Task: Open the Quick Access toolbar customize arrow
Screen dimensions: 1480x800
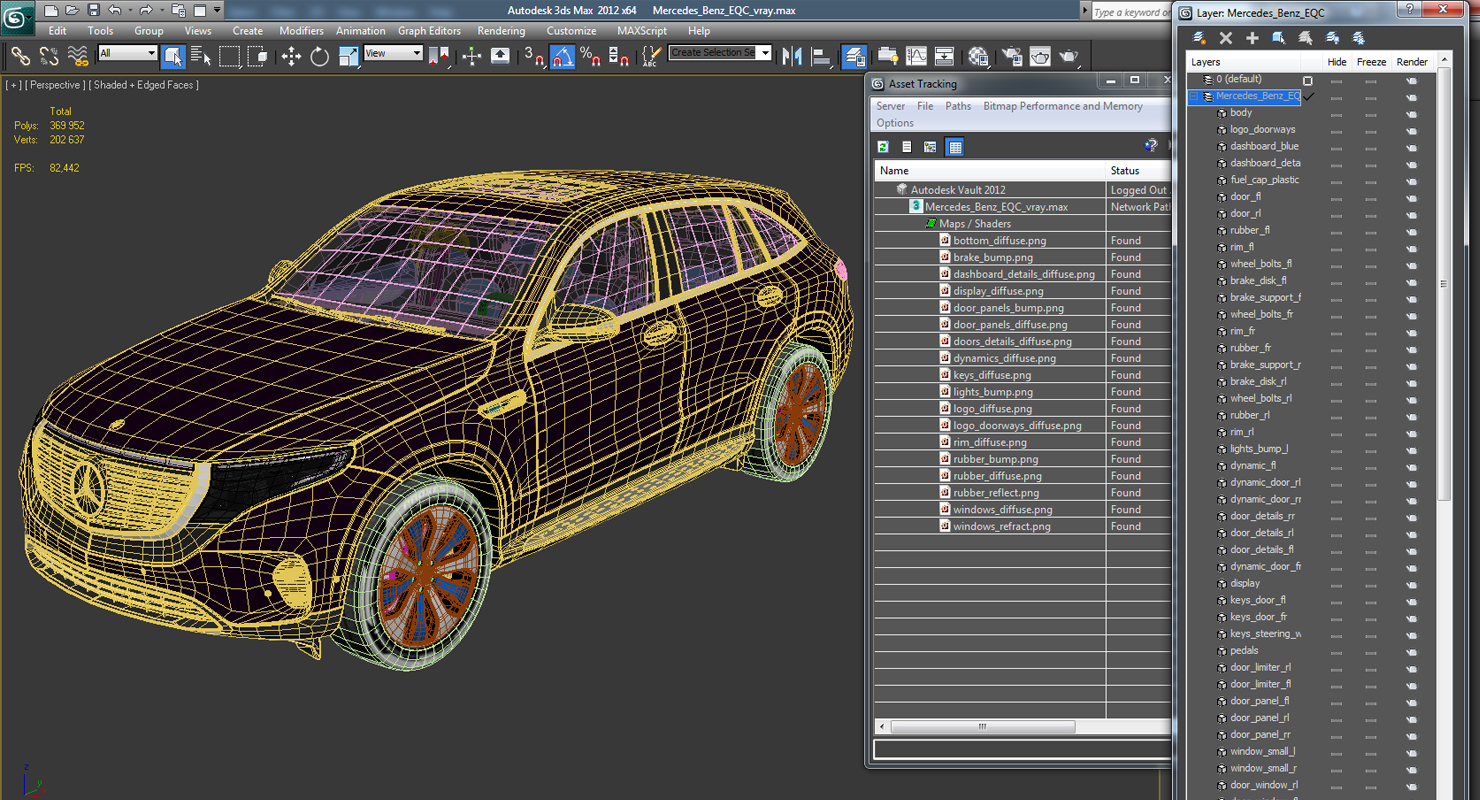Action: [217, 10]
